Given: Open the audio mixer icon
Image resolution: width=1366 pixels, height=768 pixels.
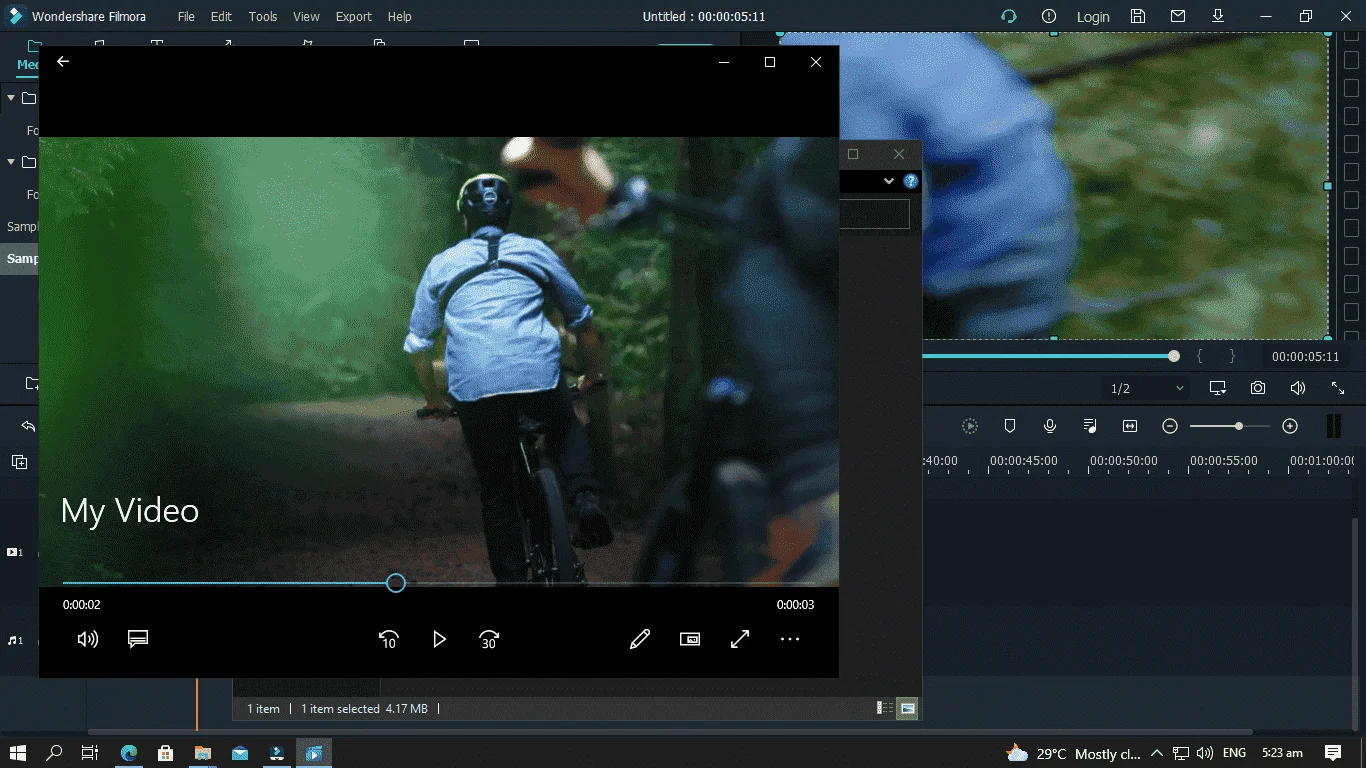Looking at the screenshot, I should (x=1090, y=426).
